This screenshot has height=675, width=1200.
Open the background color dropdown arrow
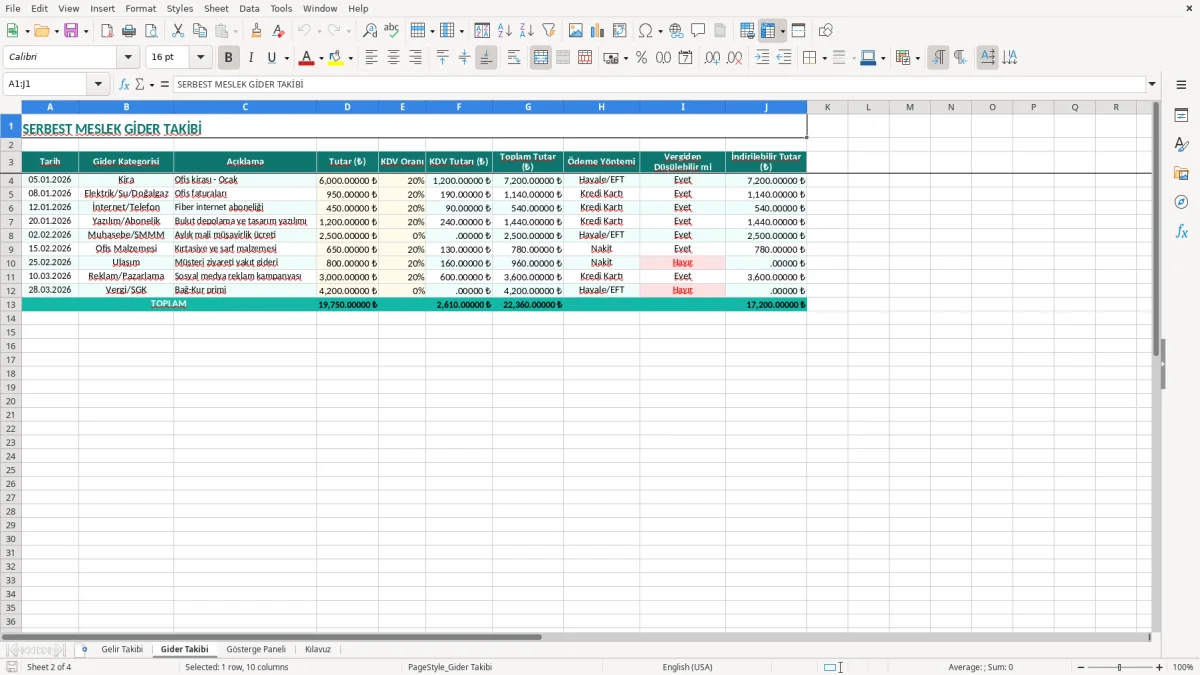(351, 58)
